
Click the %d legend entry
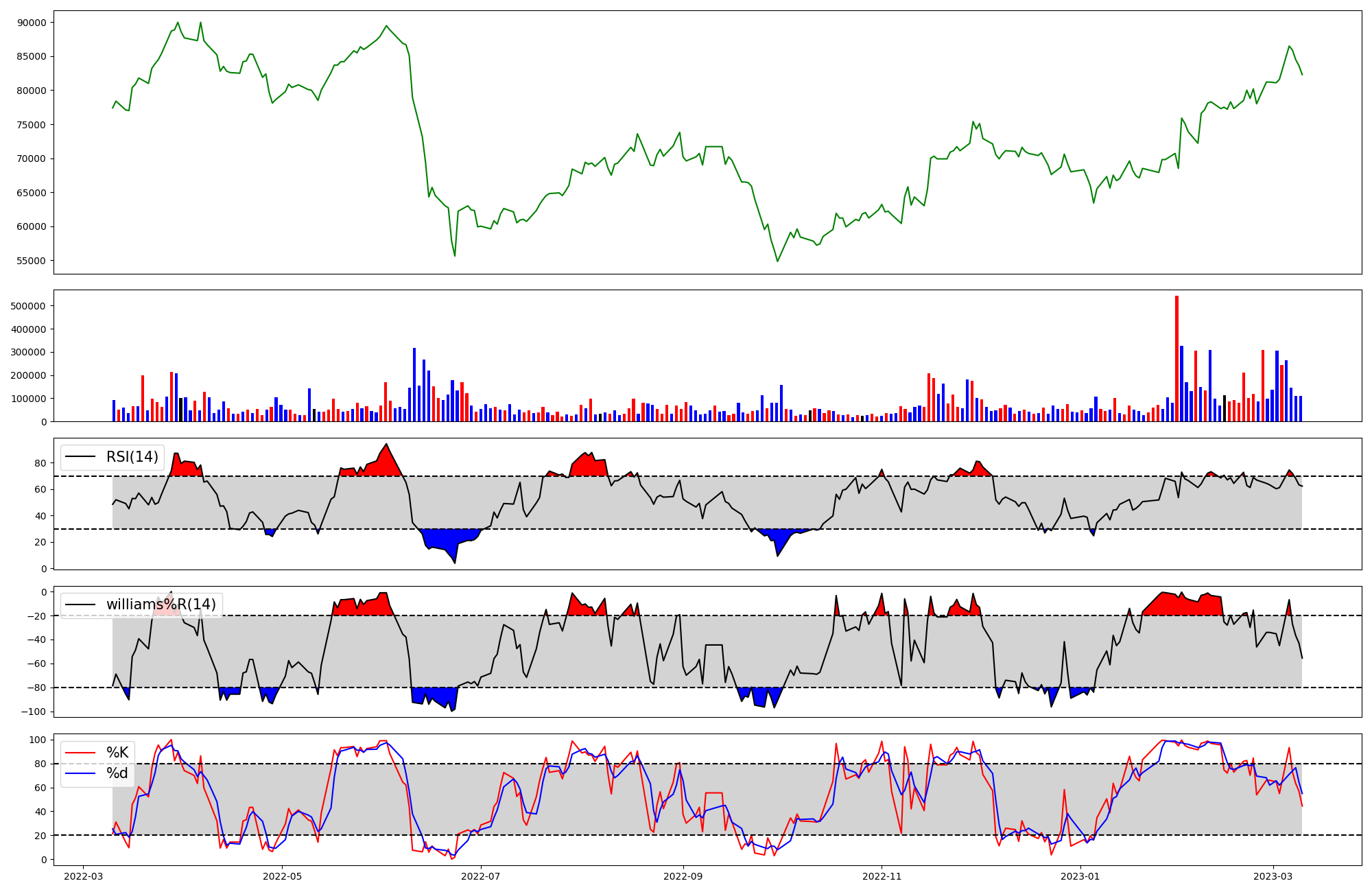[117, 773]
